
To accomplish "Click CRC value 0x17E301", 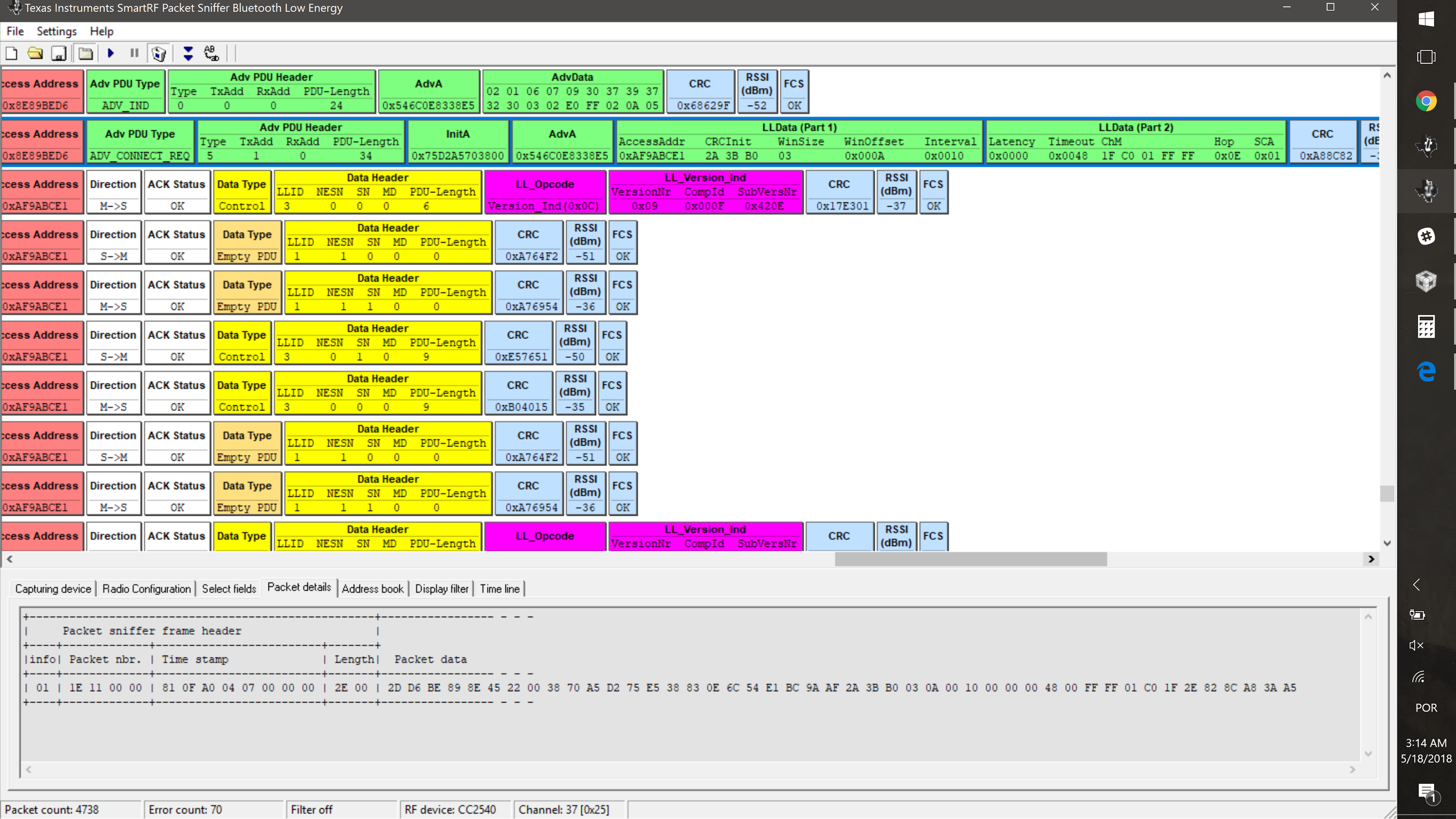I will coord(842,206).
